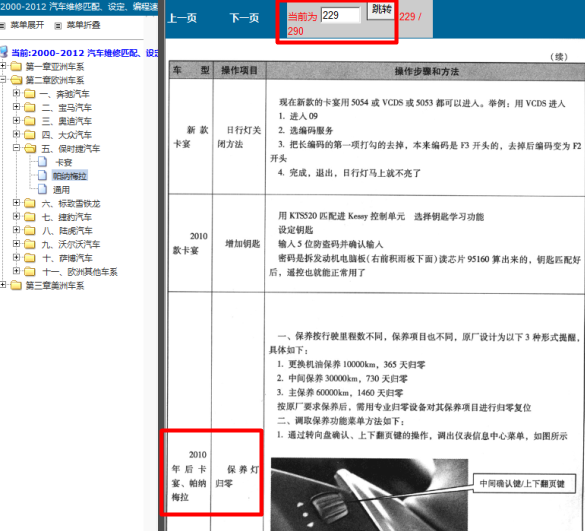This screenshot has width=585, height=531.
Task: Expand 六、标致雪铁龙 node
Action: pyautogui.click(x=16, y=203)
